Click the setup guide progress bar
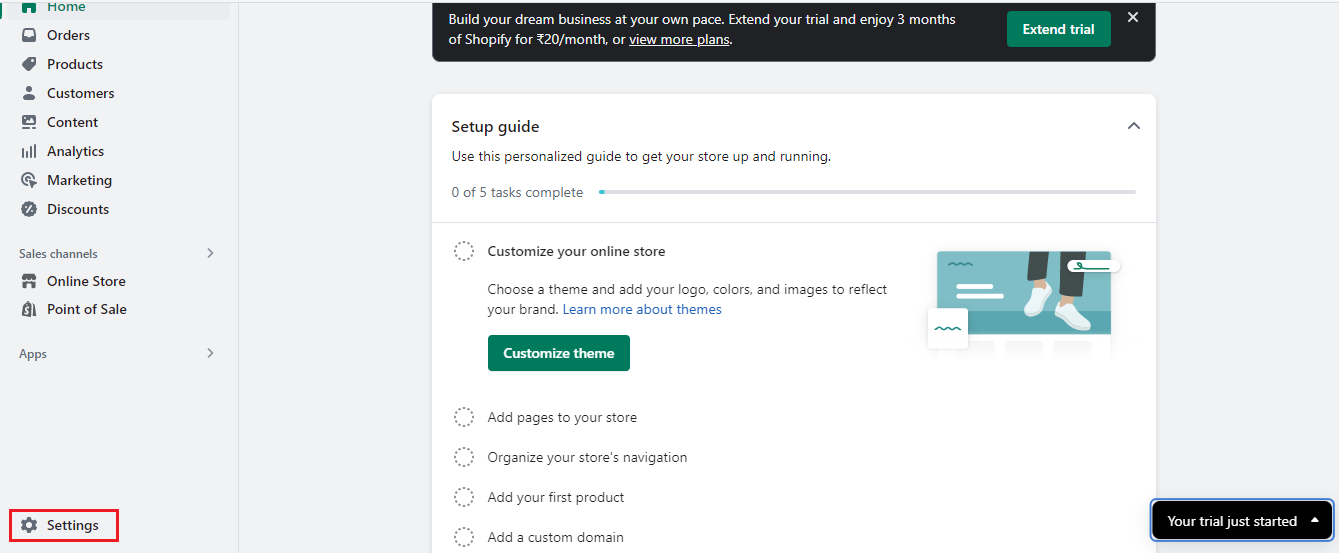 point(867,191)
